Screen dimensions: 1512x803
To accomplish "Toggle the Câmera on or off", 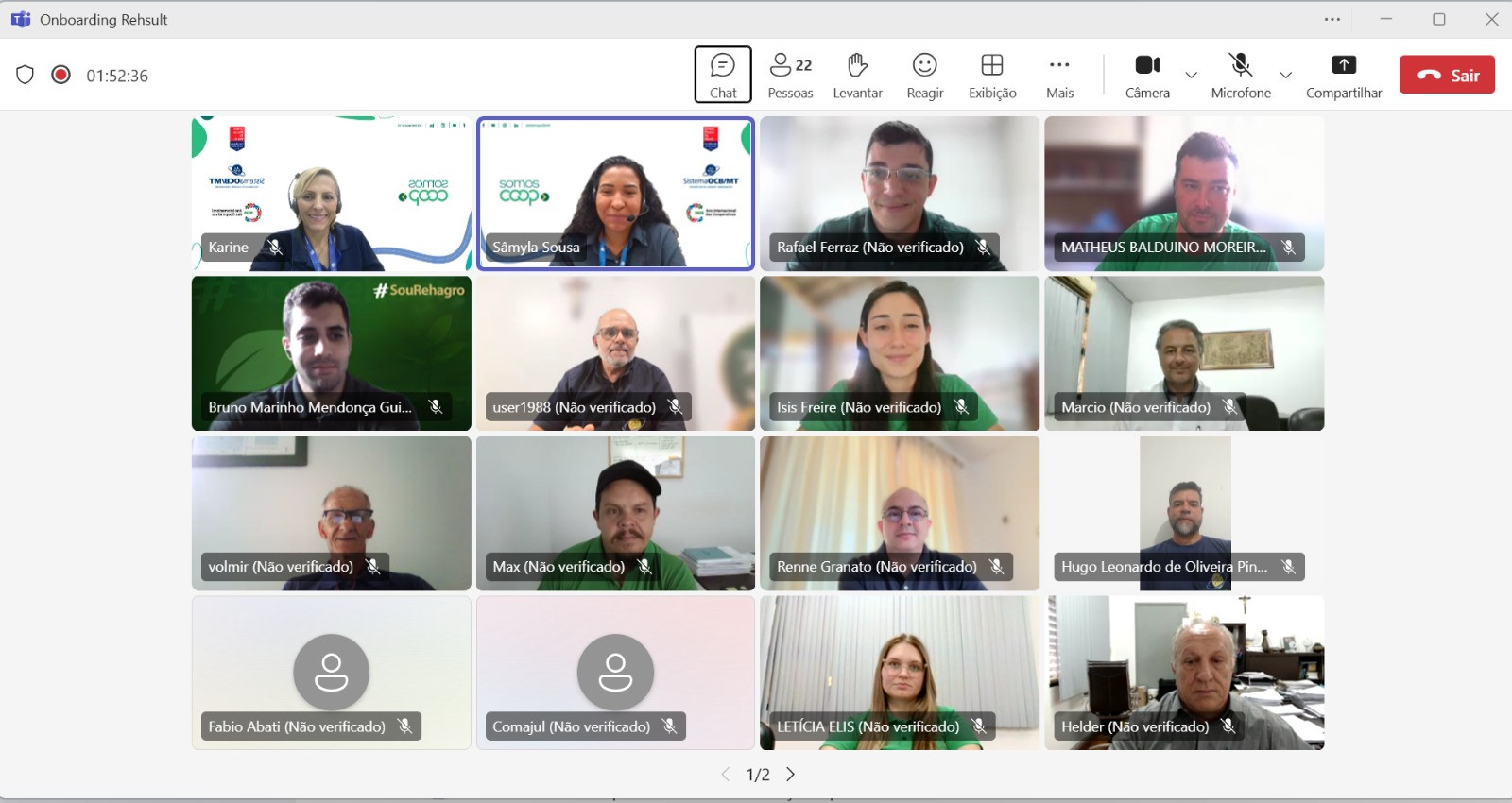I will click(1147, 75).
